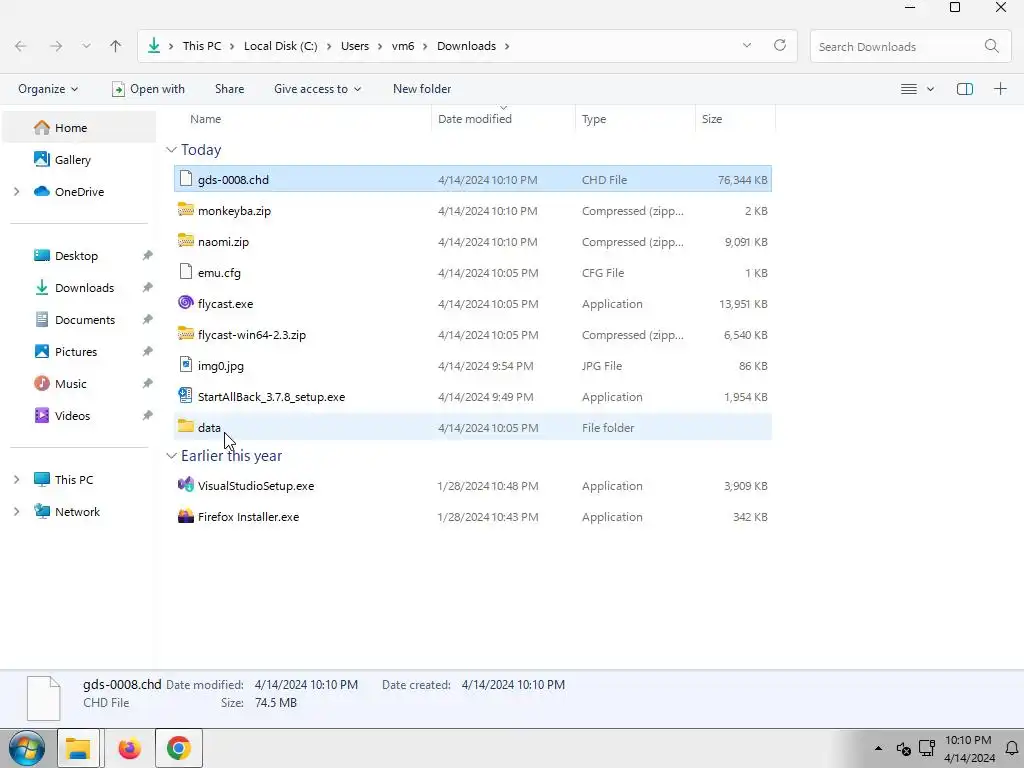
Task: Click Open with in the toolbar
Action: pos(148,89)
